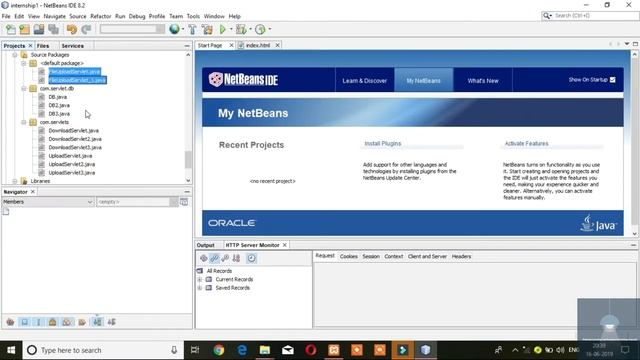Switch to the index.html editor tab
Viewport: 640px width, 360px height.
point(258,45)
